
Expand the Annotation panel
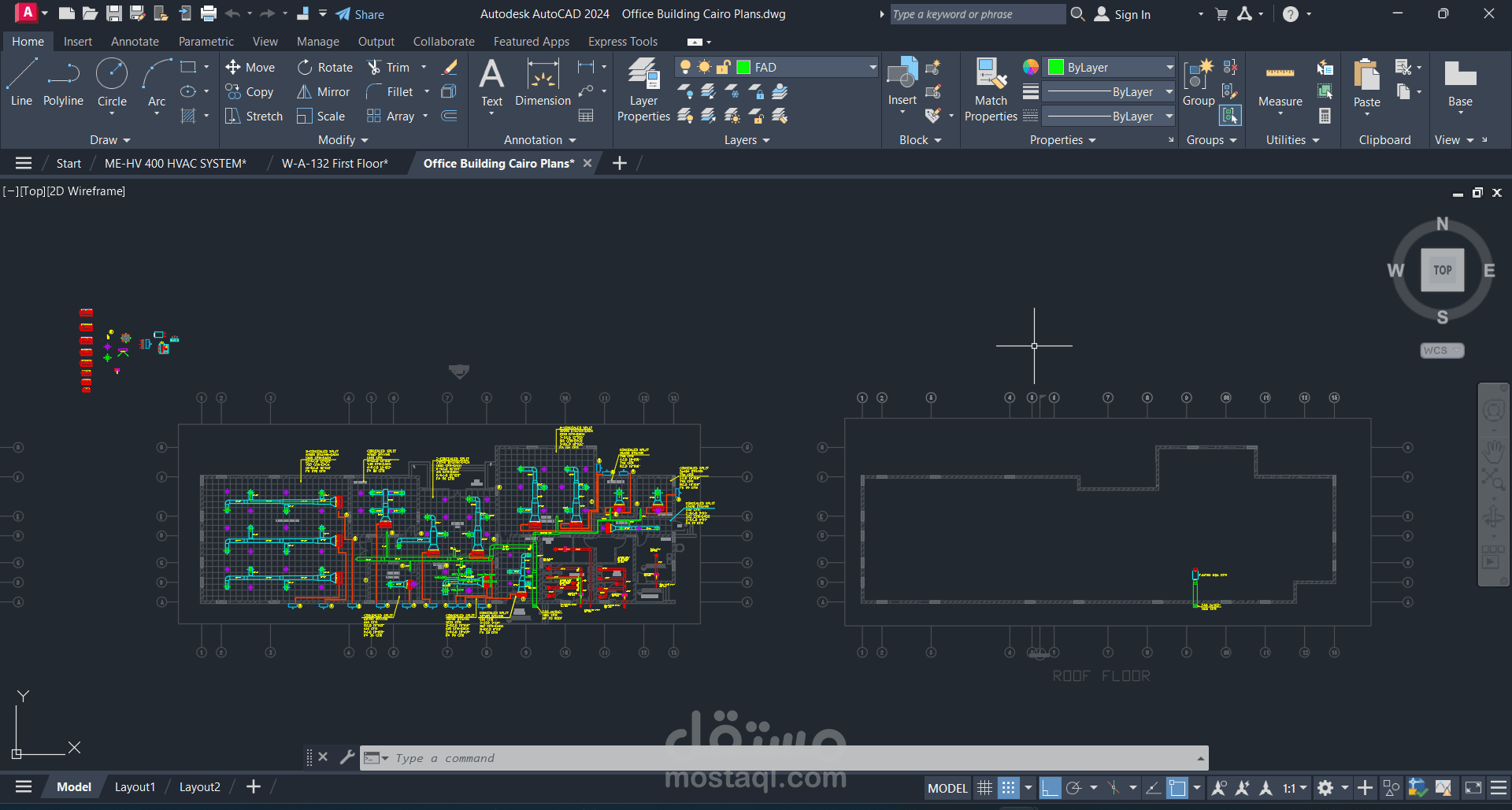click(540, 140)
